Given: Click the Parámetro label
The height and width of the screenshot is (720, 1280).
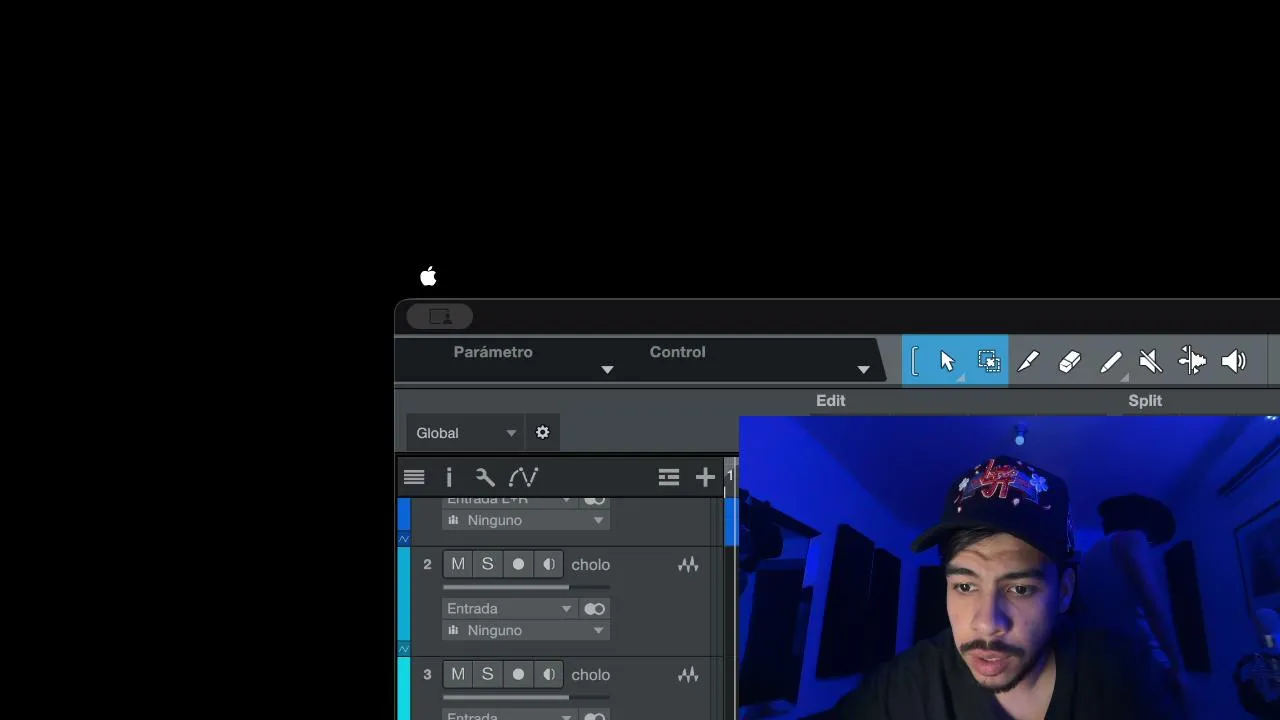Looking at the screenshot, I should coord(493,352).
